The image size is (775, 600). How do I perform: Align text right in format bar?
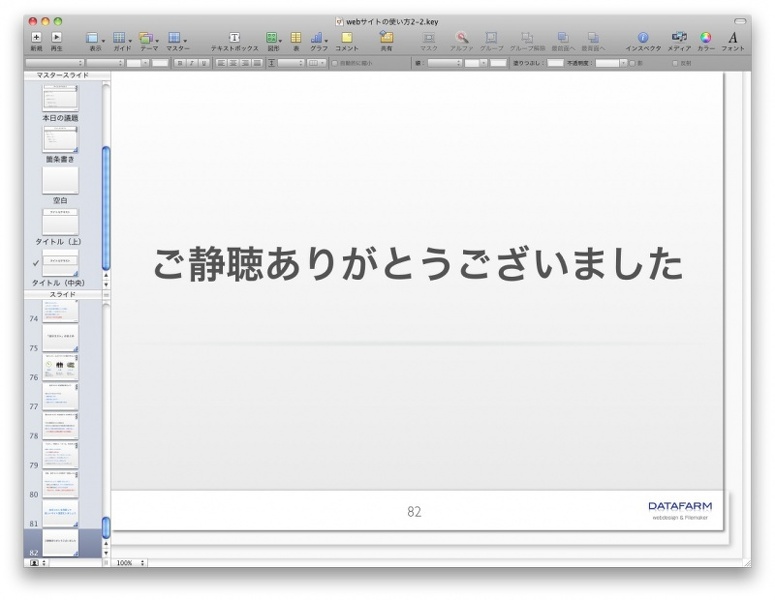245,63
